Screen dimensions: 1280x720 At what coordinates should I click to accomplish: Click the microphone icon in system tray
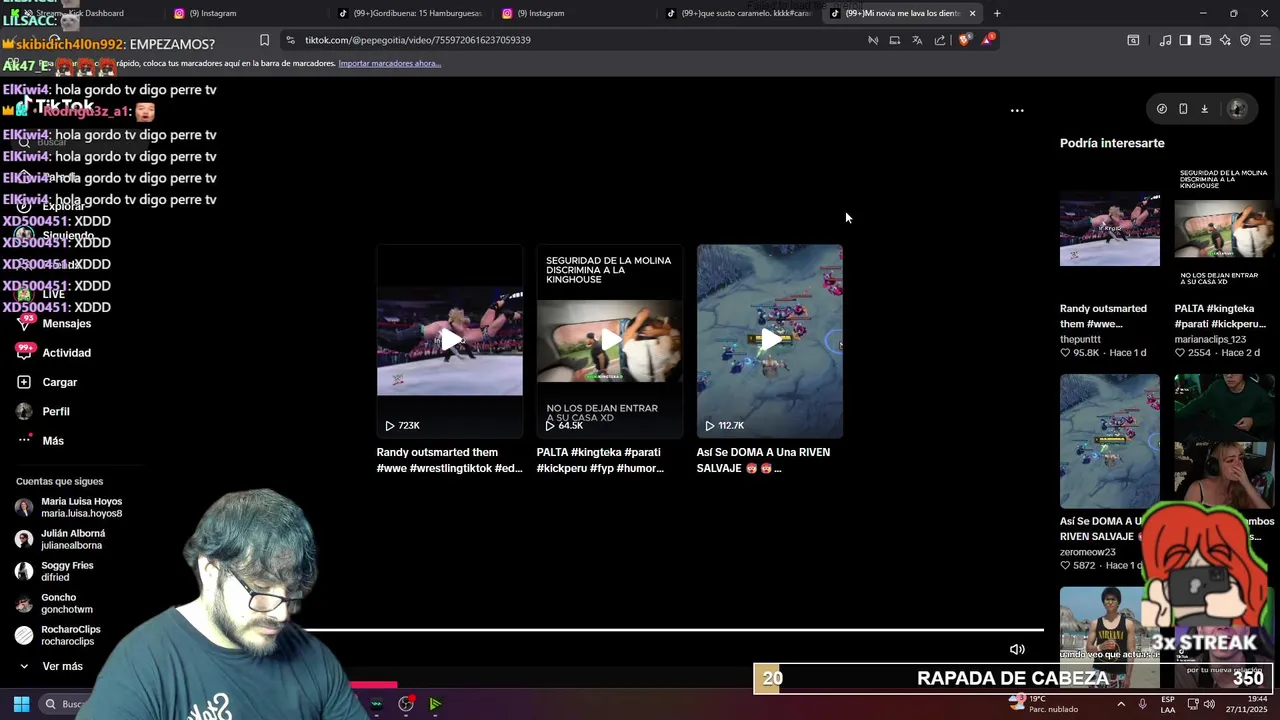[1142, 704]
